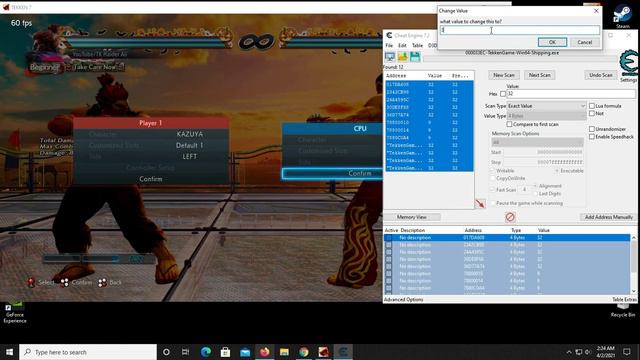Viewport: 640px width, 360px height.
Task: Open the Mail app from taskbar
Action: 245,352
